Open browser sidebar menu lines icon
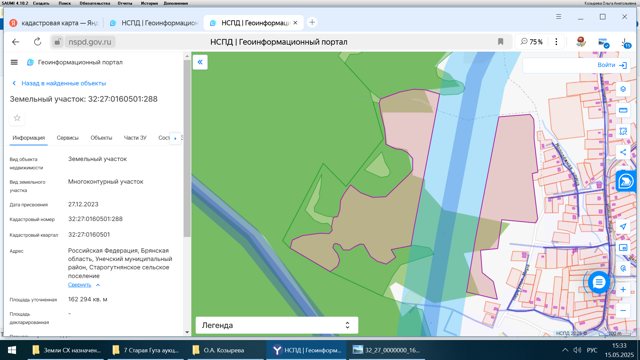The height and width of the screenshot is (360, 640). click(x=558, y=17)
